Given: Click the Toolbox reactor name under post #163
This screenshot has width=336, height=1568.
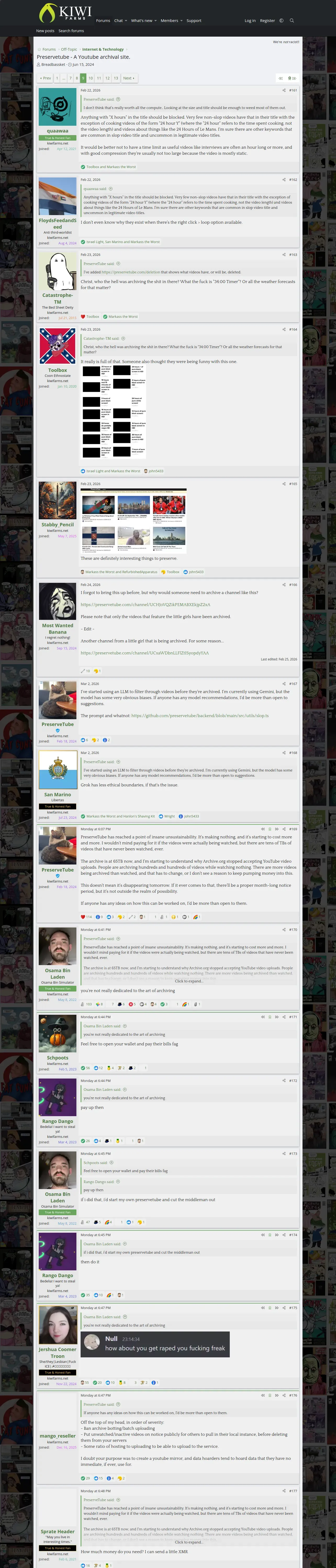Looking at the screenshot, I should tap(93, 316).
